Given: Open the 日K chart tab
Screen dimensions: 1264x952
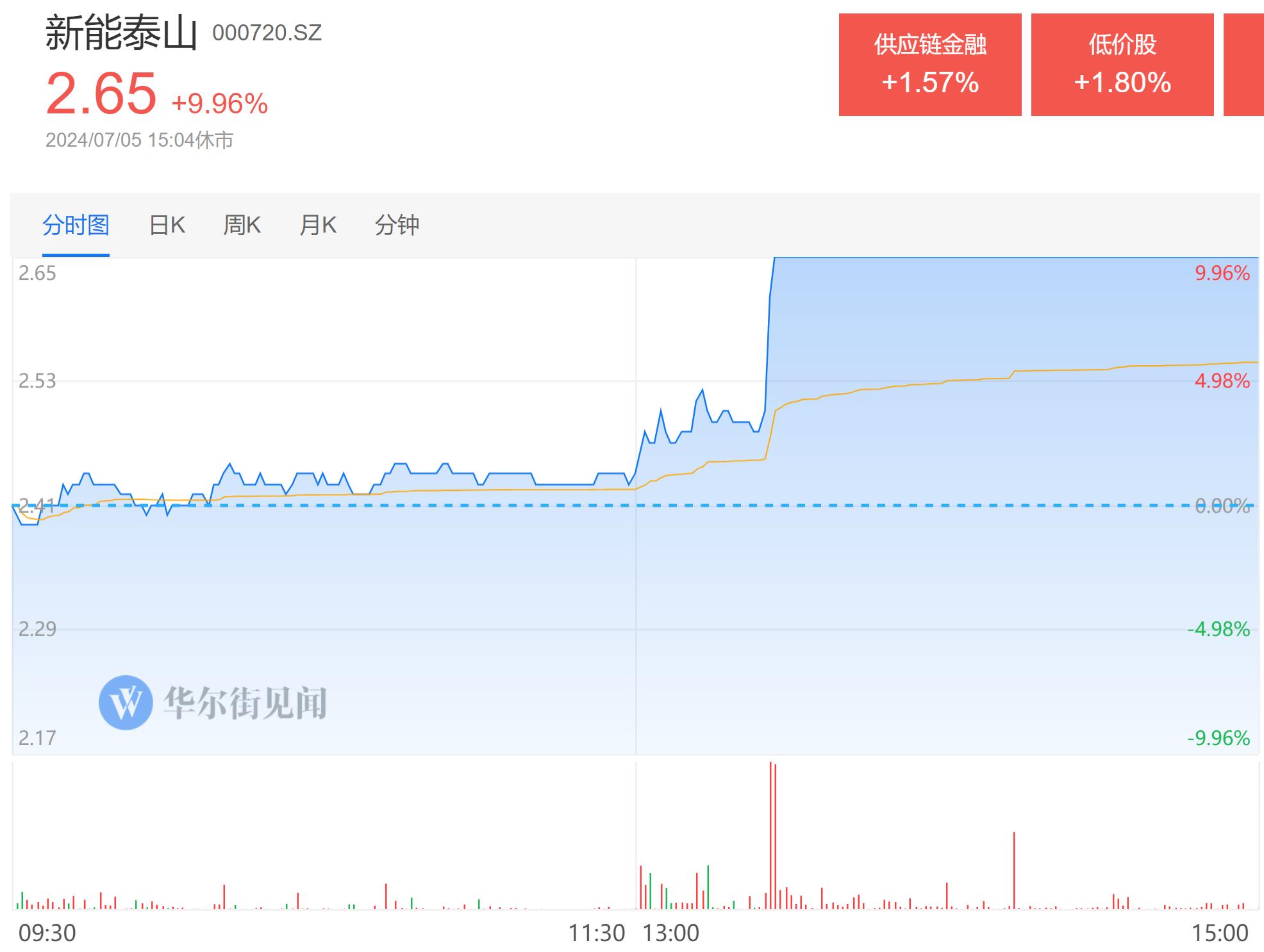Looking at the screenshot, I should point(167,226).
